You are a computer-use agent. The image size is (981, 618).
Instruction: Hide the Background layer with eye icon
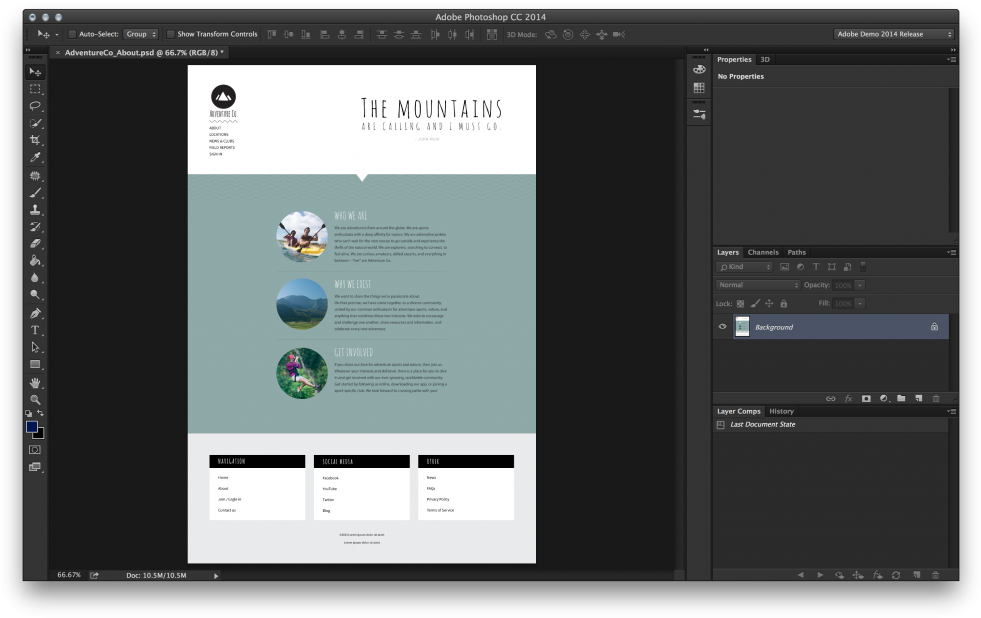[723, 327]
